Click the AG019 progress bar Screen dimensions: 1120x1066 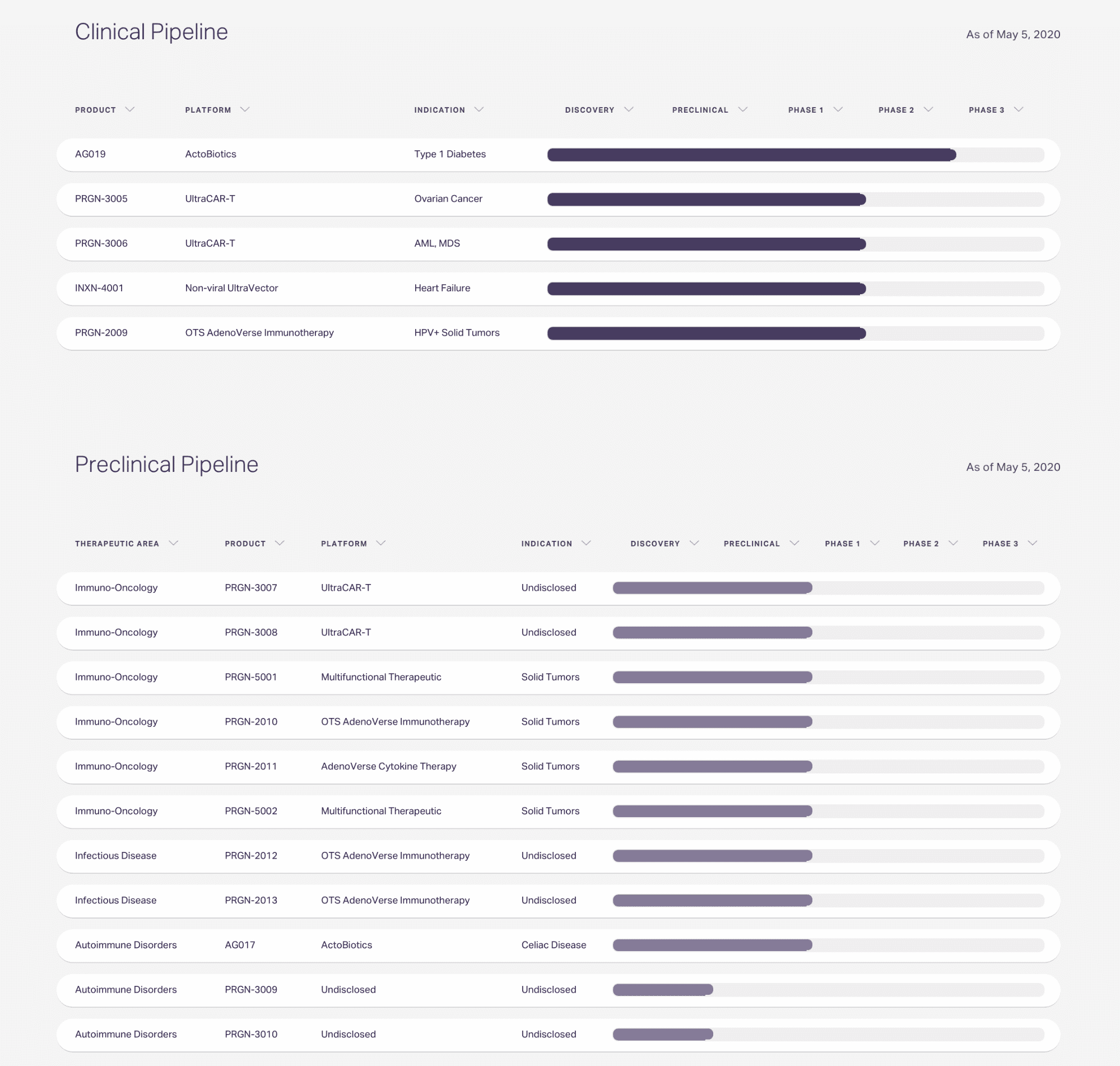point(796,155)
